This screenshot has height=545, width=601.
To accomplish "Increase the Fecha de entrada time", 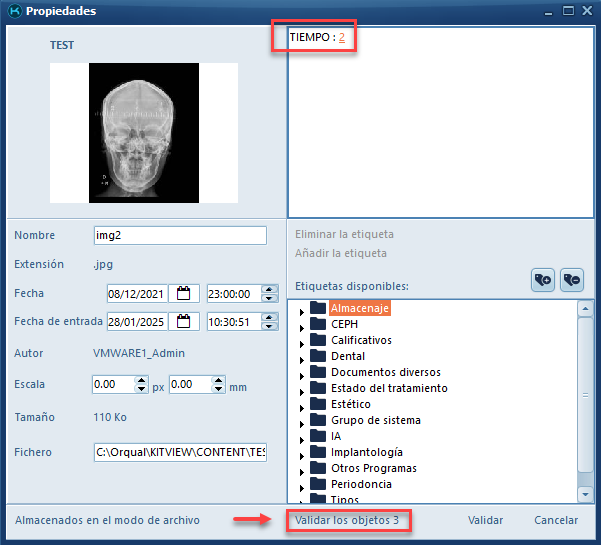I will click(x=269, y=317).
